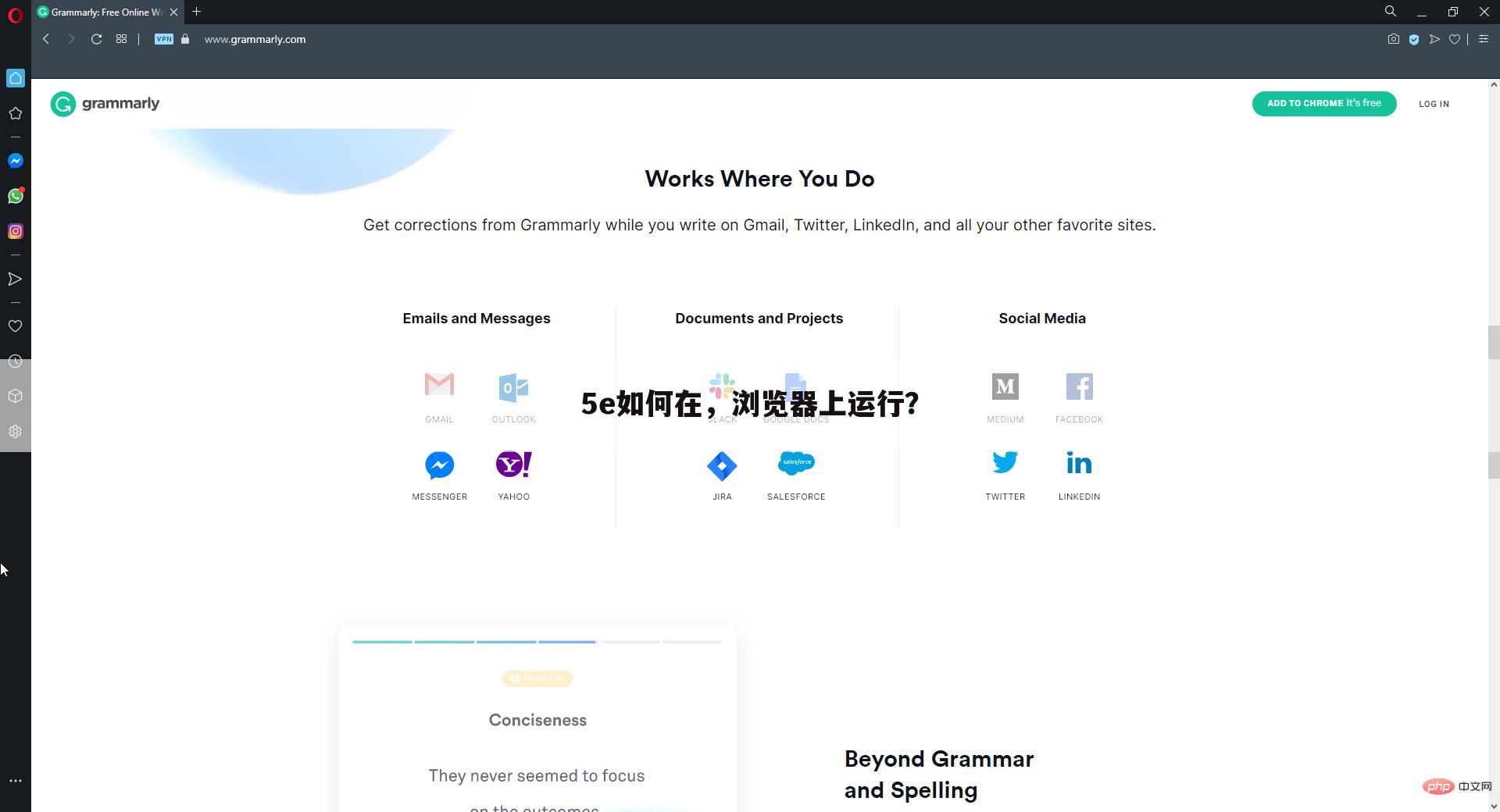The image size is (1500, 812).
Task: Click the Social Media heading
Action: coord(1042,319)
